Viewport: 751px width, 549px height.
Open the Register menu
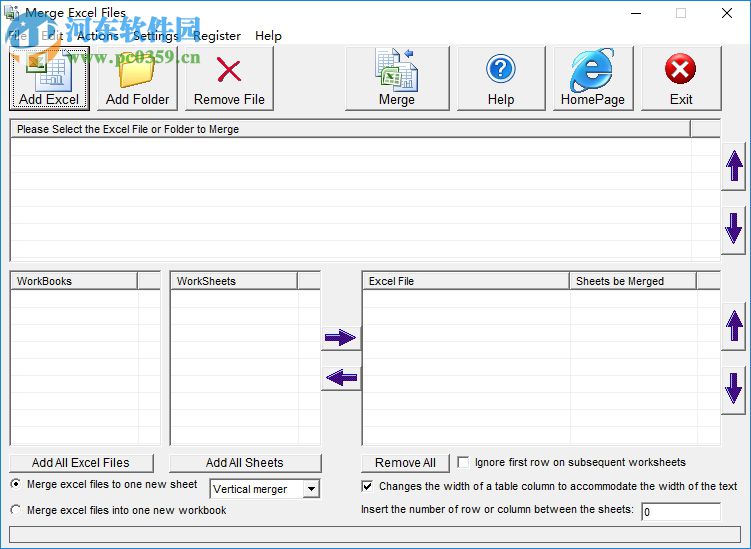point(217,35)
